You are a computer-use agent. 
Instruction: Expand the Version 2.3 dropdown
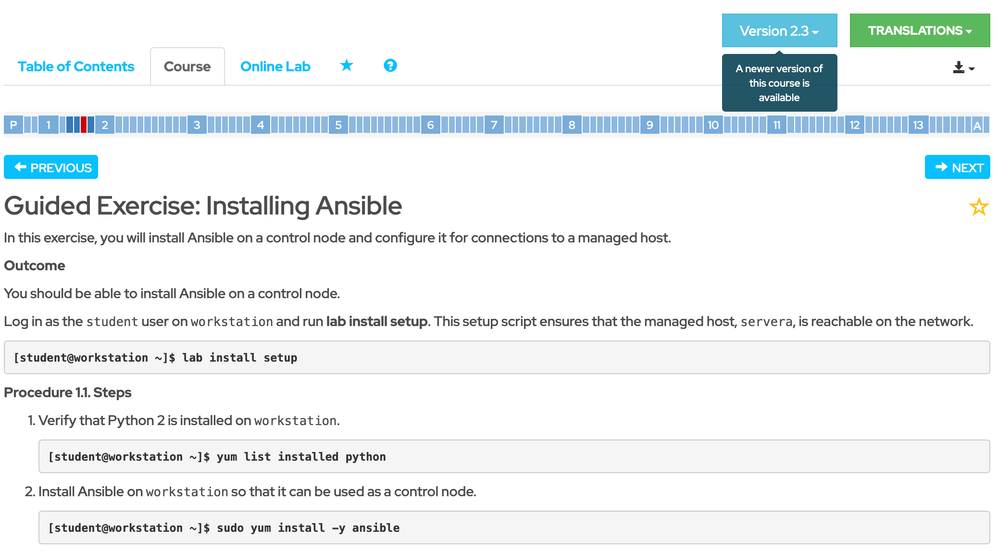[x=779, y=31]
